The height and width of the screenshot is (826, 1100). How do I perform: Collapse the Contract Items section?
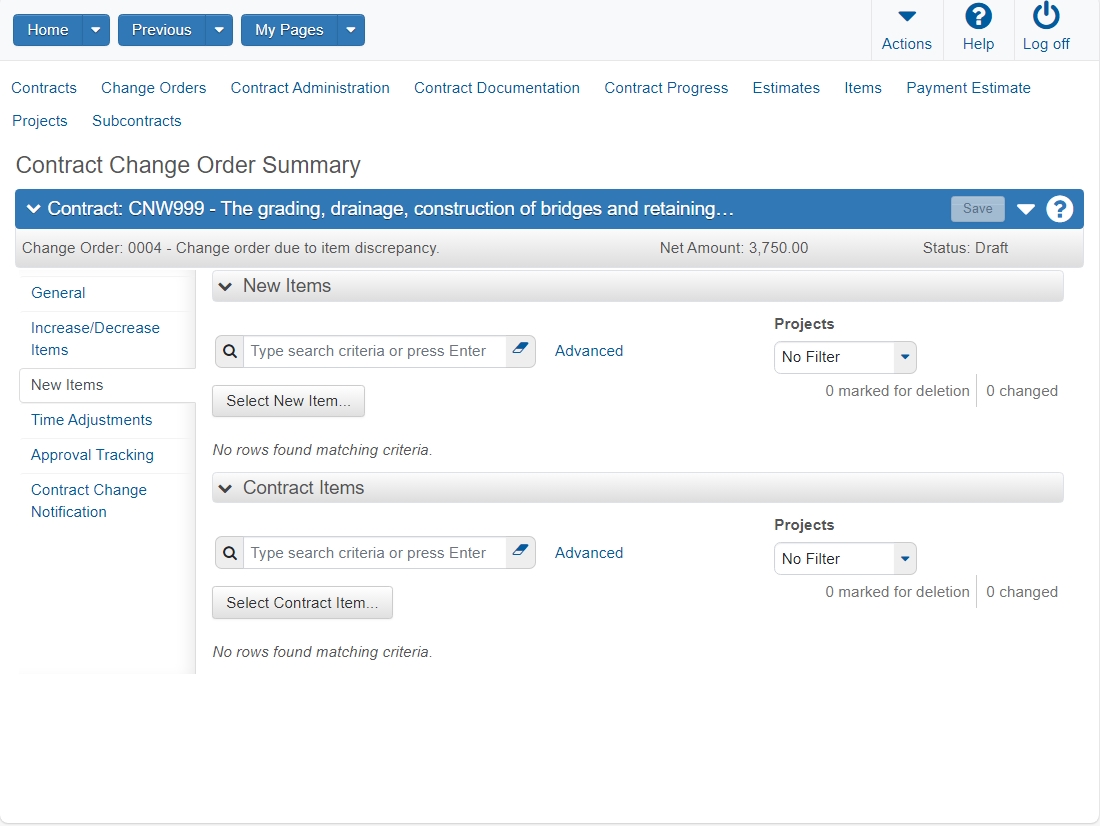(225, 488)
